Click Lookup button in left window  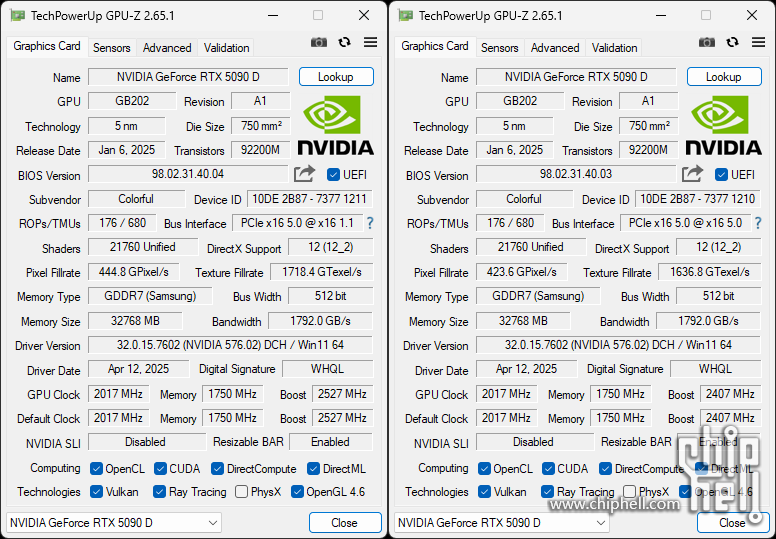pos(336,77)
